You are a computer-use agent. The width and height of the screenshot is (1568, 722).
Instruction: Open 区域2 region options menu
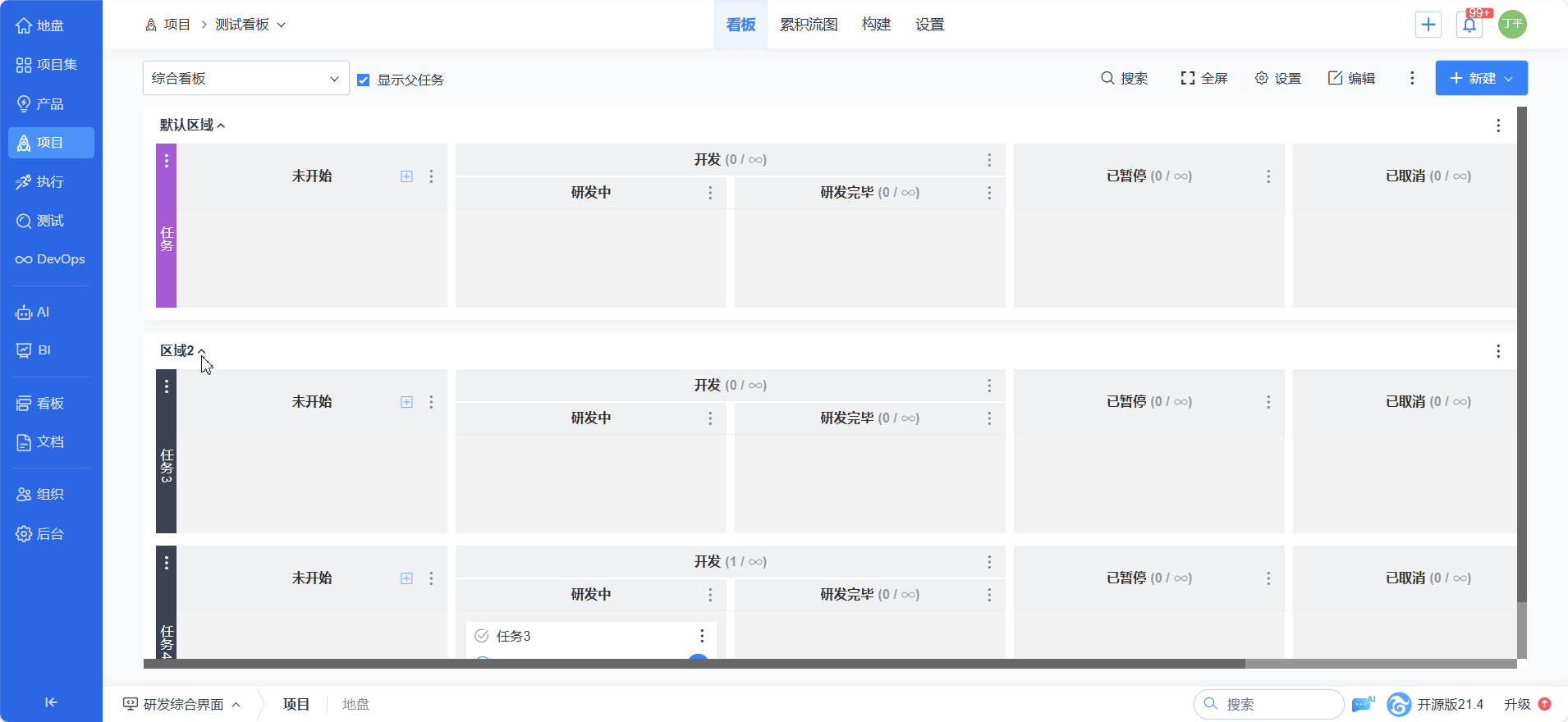pyautogui.click(x=1498, y=351)
